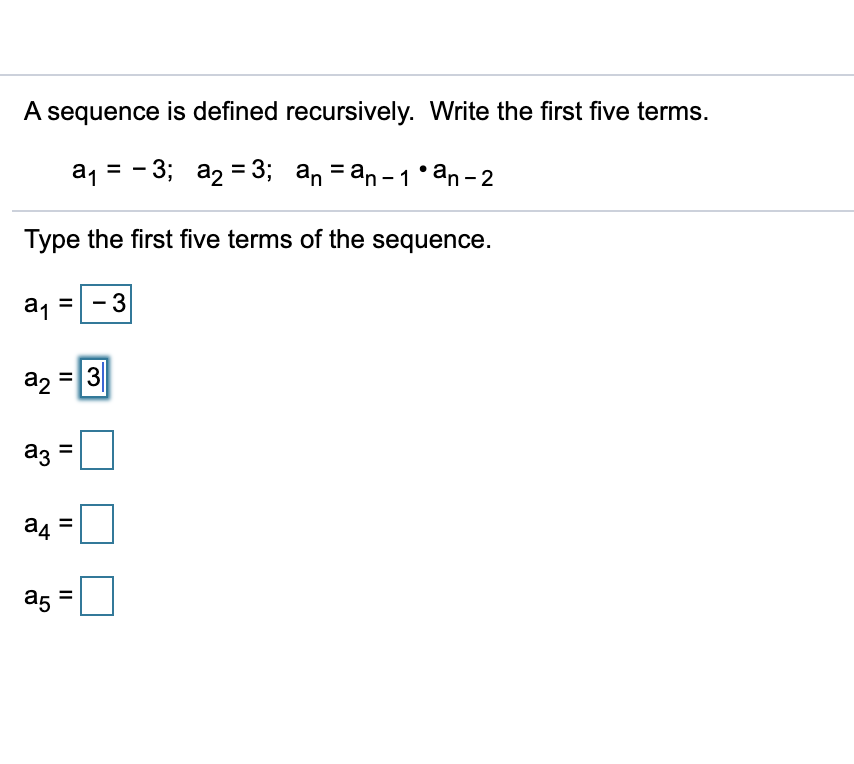This screenshot has height=764, width=854.
Task: Click the recursive formula an = an-1 · an-2
Action: coord(394,172)
